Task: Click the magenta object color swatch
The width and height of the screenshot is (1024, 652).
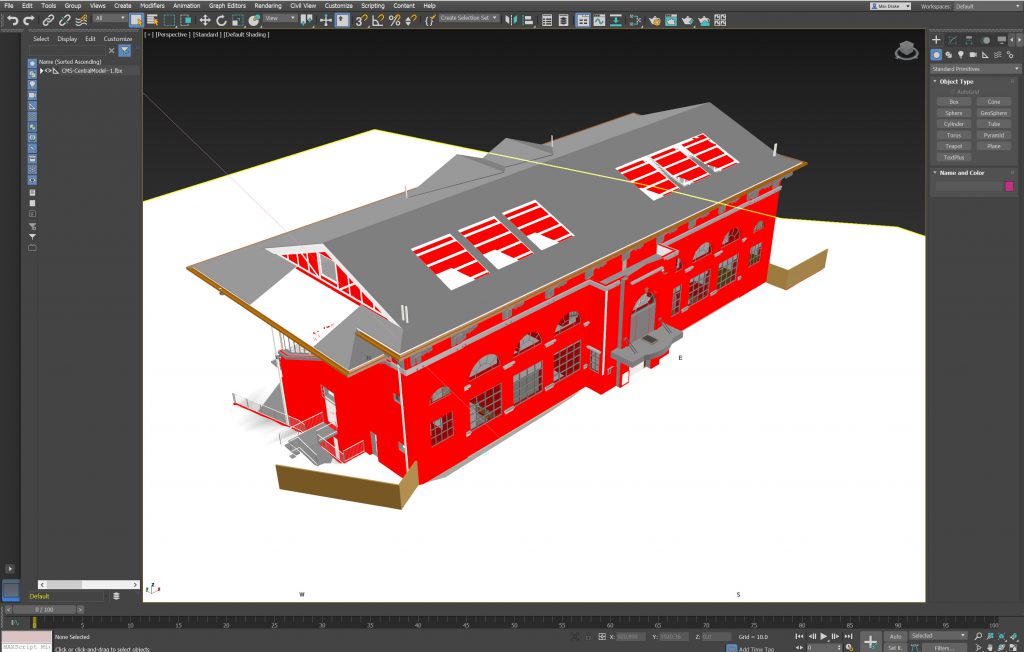Action: pos(1009,186)
